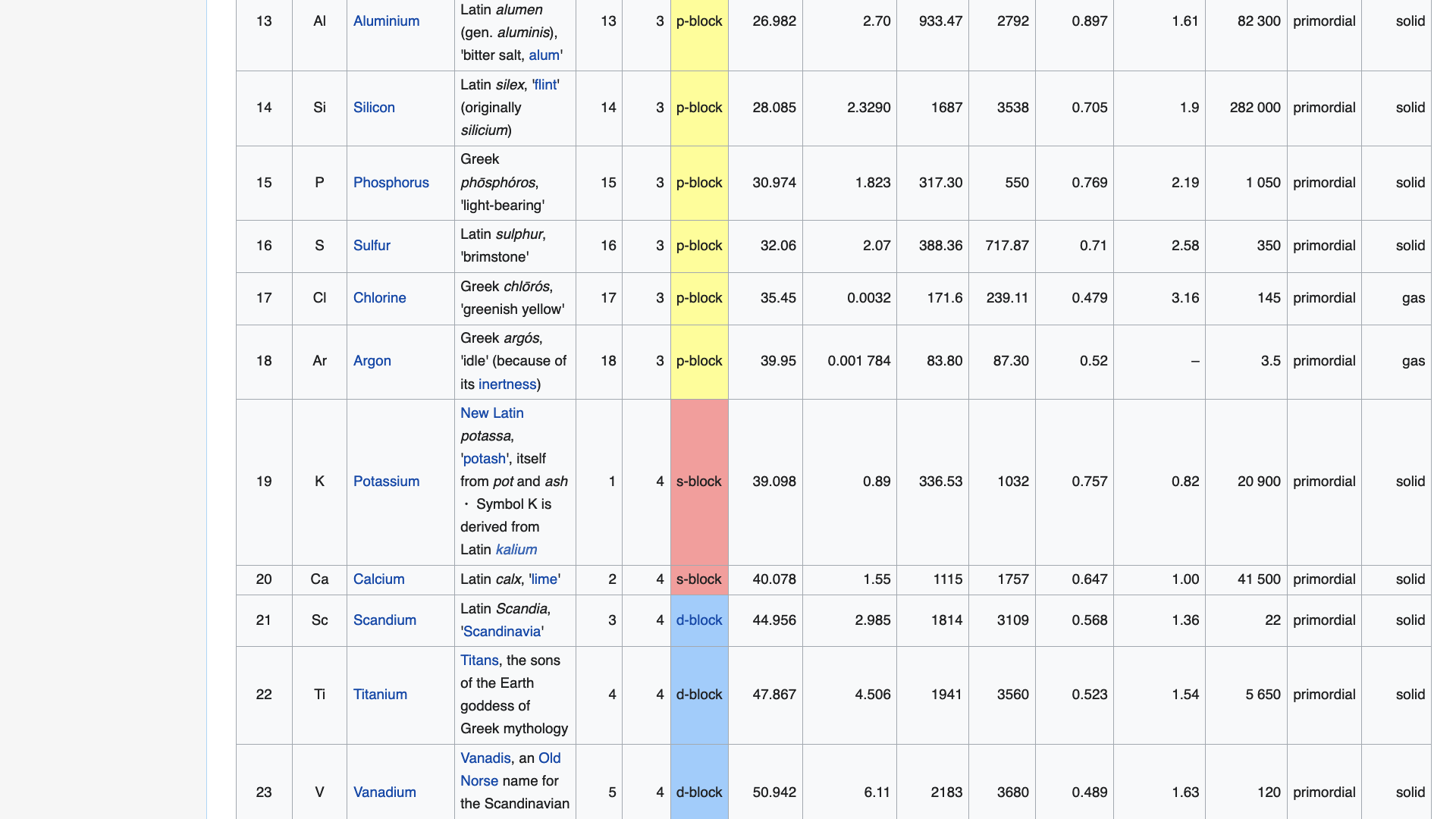1456x819 pixels.
Task: Open the Scandium link
Action: pyautogui.click(x=384, y=620)
